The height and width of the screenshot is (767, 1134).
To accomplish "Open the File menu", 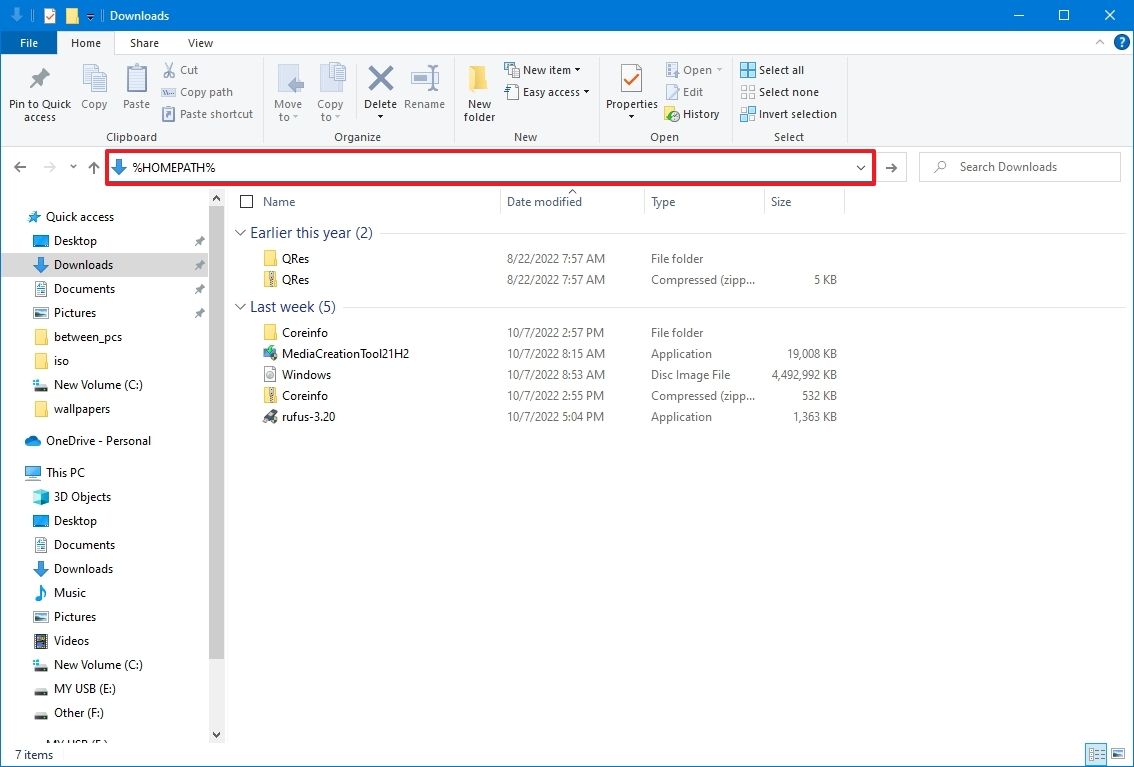I will pyautogui.click(x=29, y=43).
